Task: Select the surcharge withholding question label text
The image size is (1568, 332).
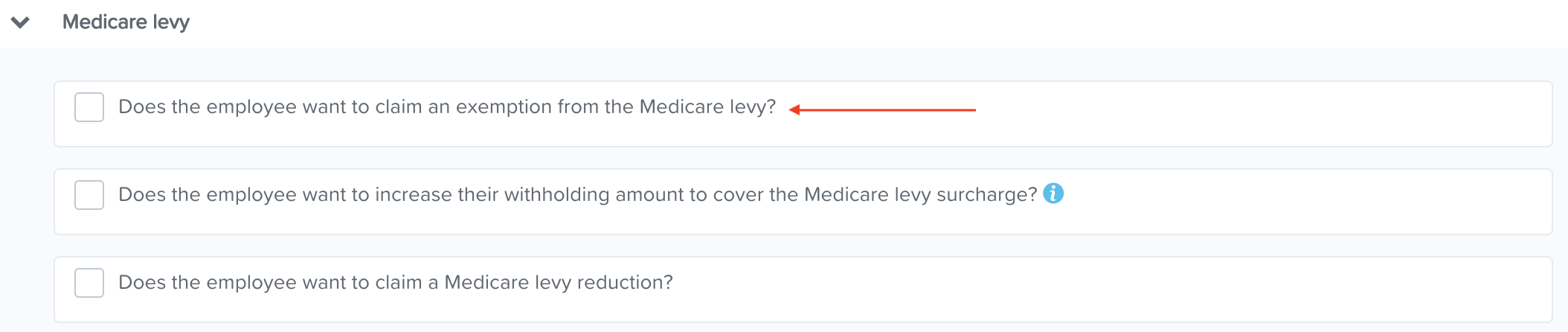Action: (x=578, y=195)
